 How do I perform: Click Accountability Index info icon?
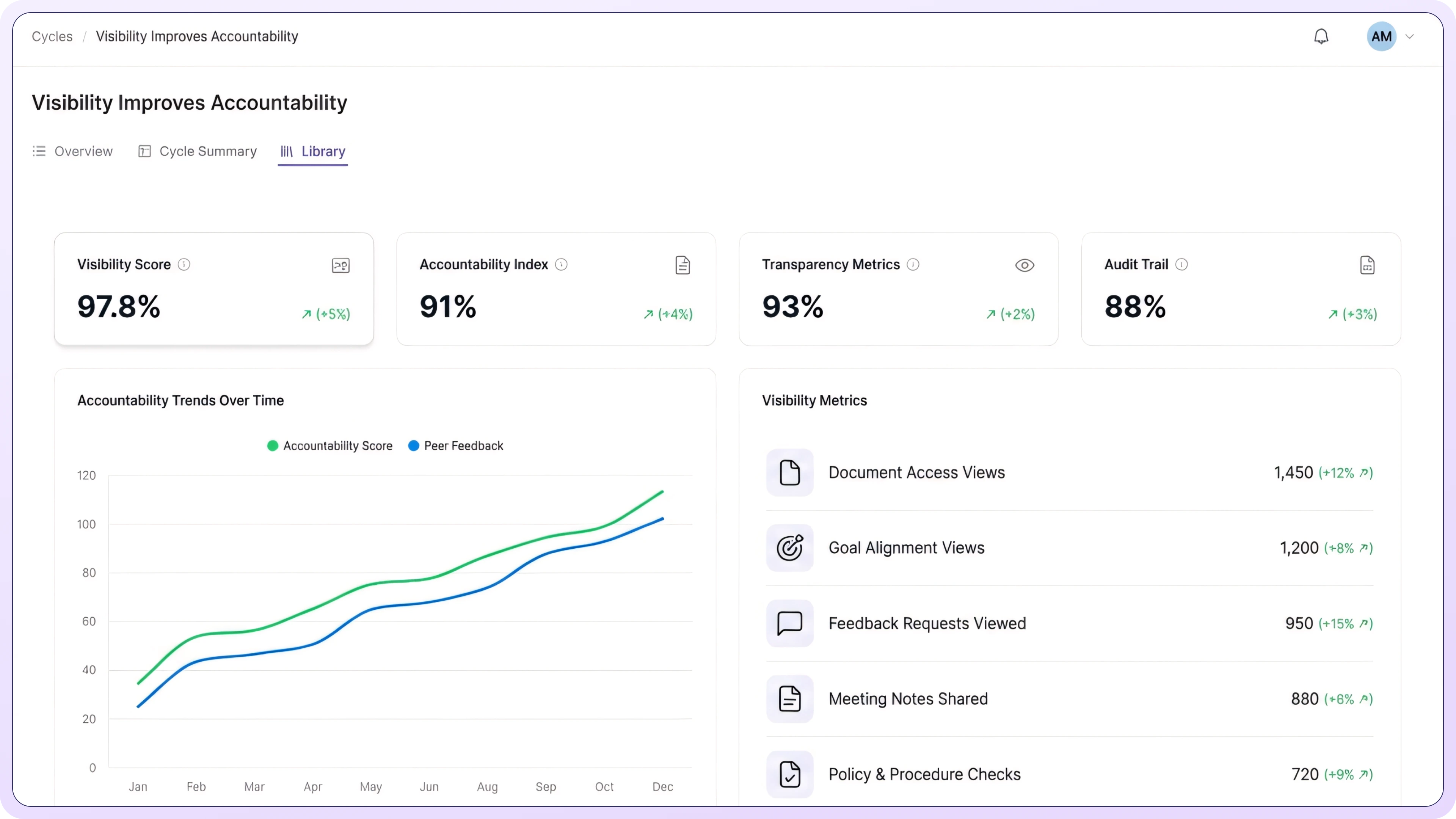point(561,265)
